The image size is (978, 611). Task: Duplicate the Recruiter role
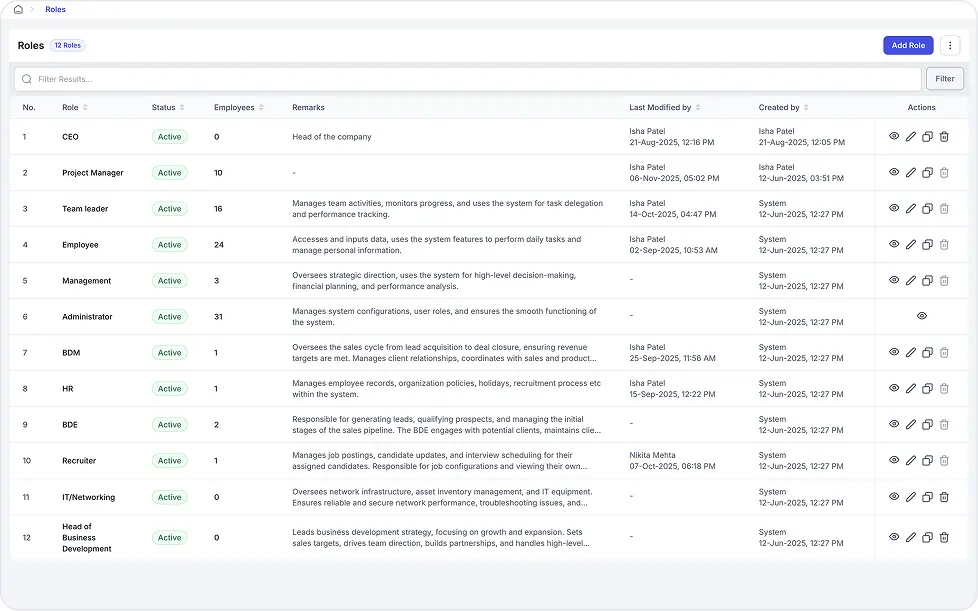click(927, 461)
